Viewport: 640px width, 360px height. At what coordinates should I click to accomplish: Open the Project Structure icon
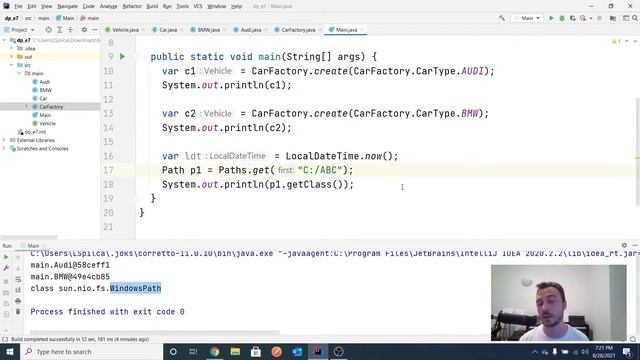pos(613,18)
